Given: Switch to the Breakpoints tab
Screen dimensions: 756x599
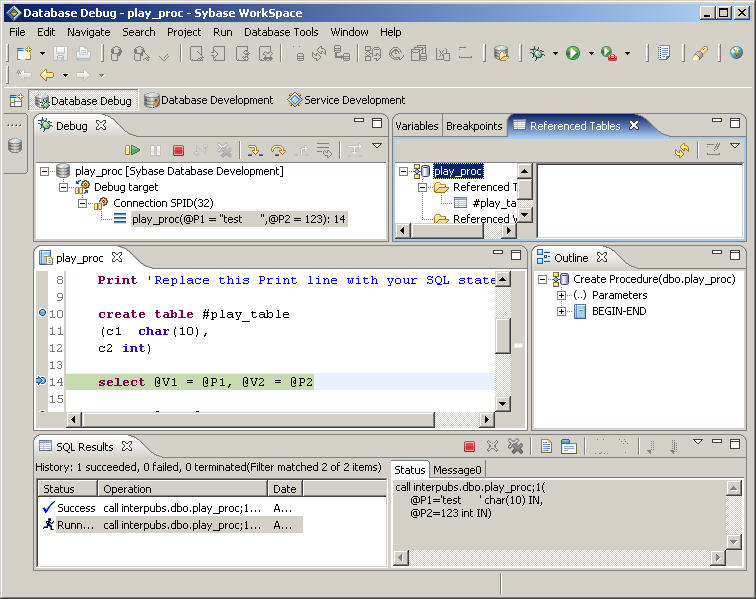Looking at the screenshot, I should coord(474,126).
